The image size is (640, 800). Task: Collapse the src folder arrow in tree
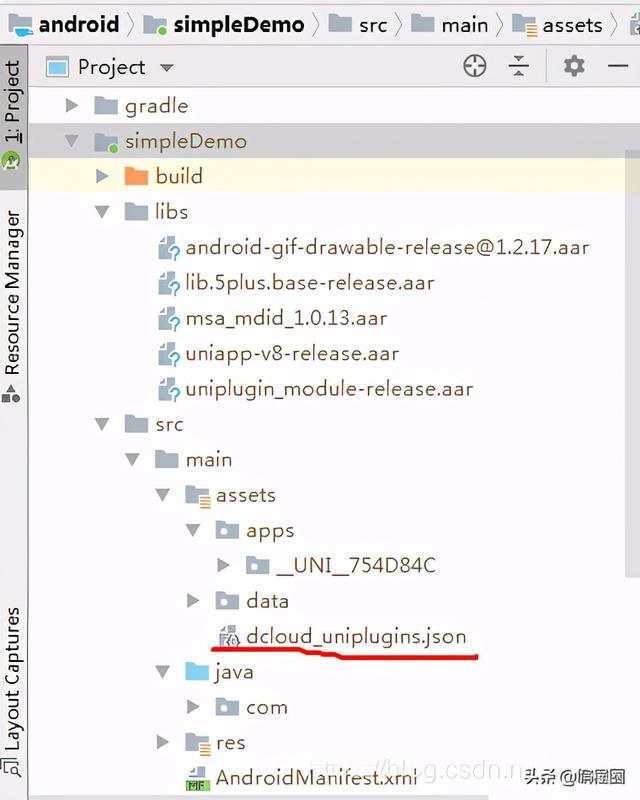(102, 423)
